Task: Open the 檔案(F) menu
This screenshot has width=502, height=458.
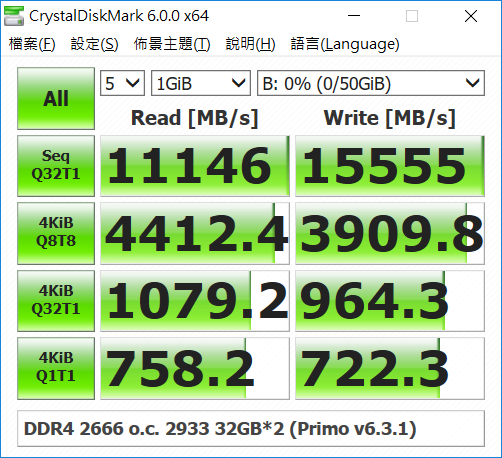Action: pos(32,44)
